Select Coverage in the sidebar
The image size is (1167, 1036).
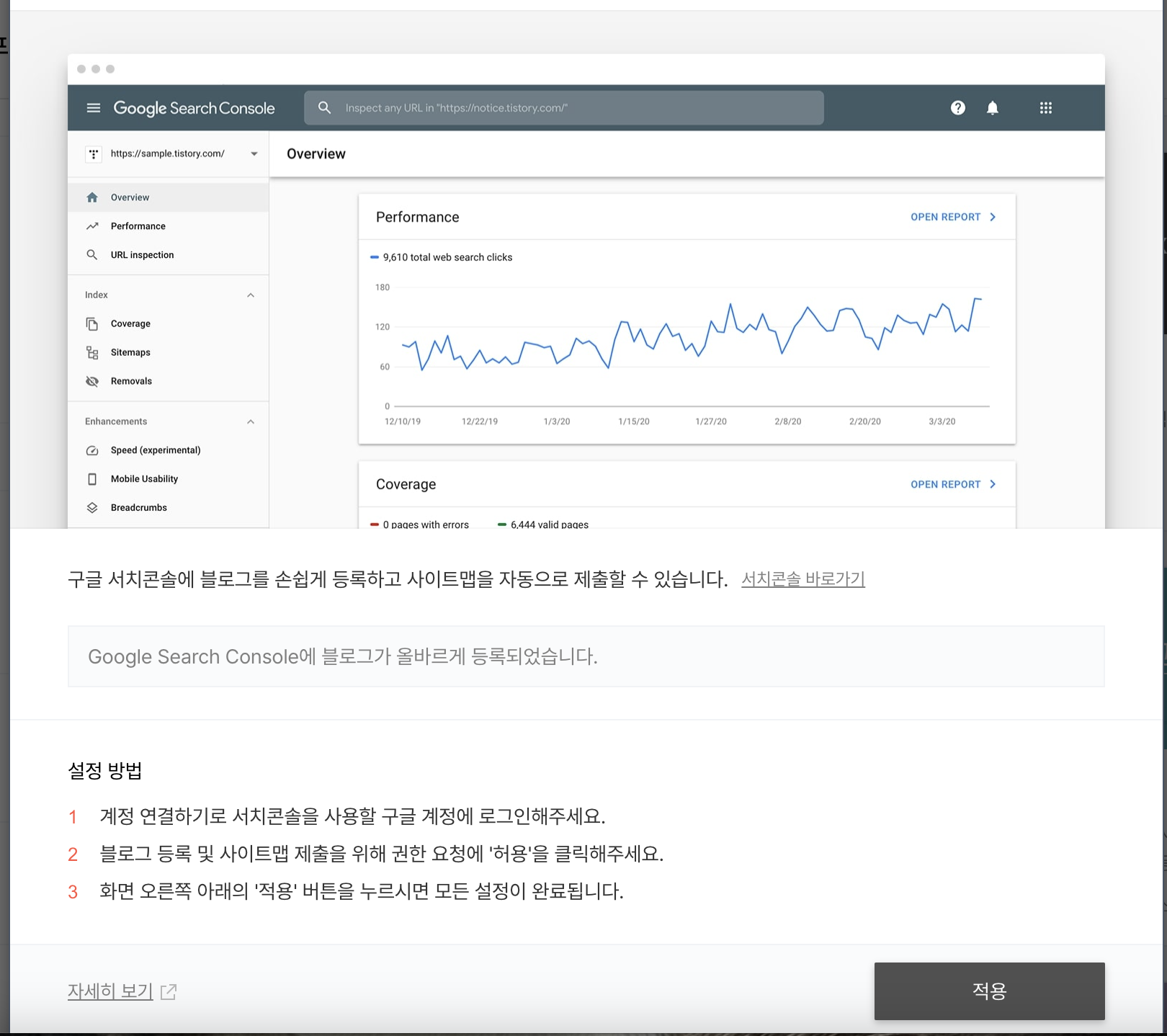(x=169, y=323)
